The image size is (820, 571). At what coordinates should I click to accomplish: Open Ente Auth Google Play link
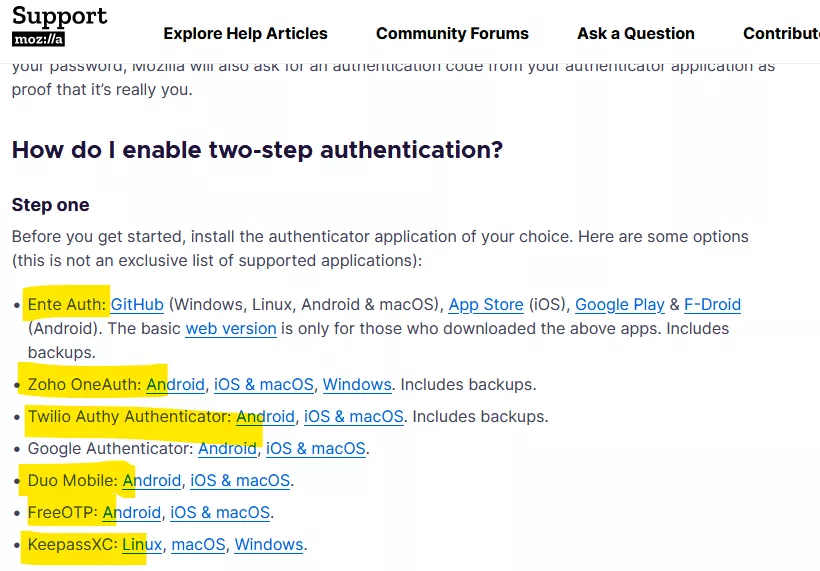(x=620, y=304)
